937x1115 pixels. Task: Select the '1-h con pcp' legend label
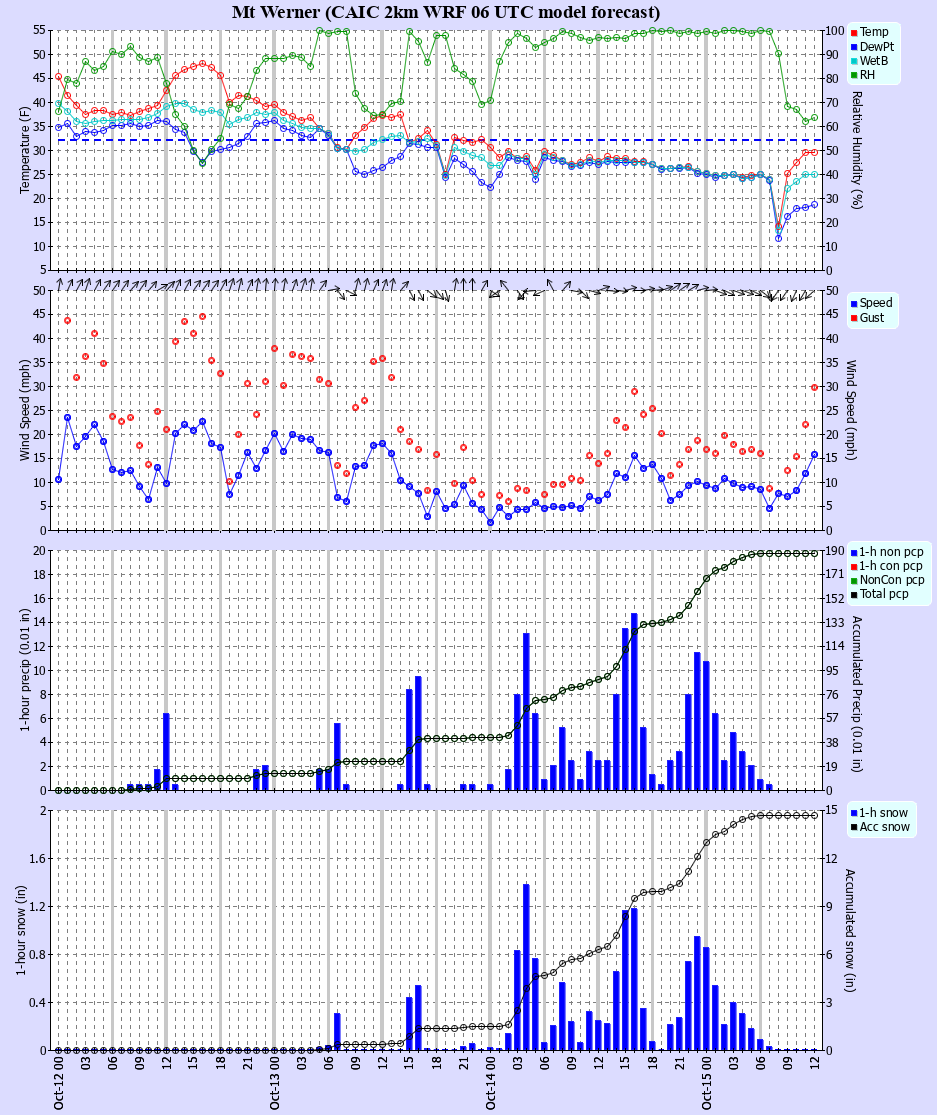click(891, 566)
